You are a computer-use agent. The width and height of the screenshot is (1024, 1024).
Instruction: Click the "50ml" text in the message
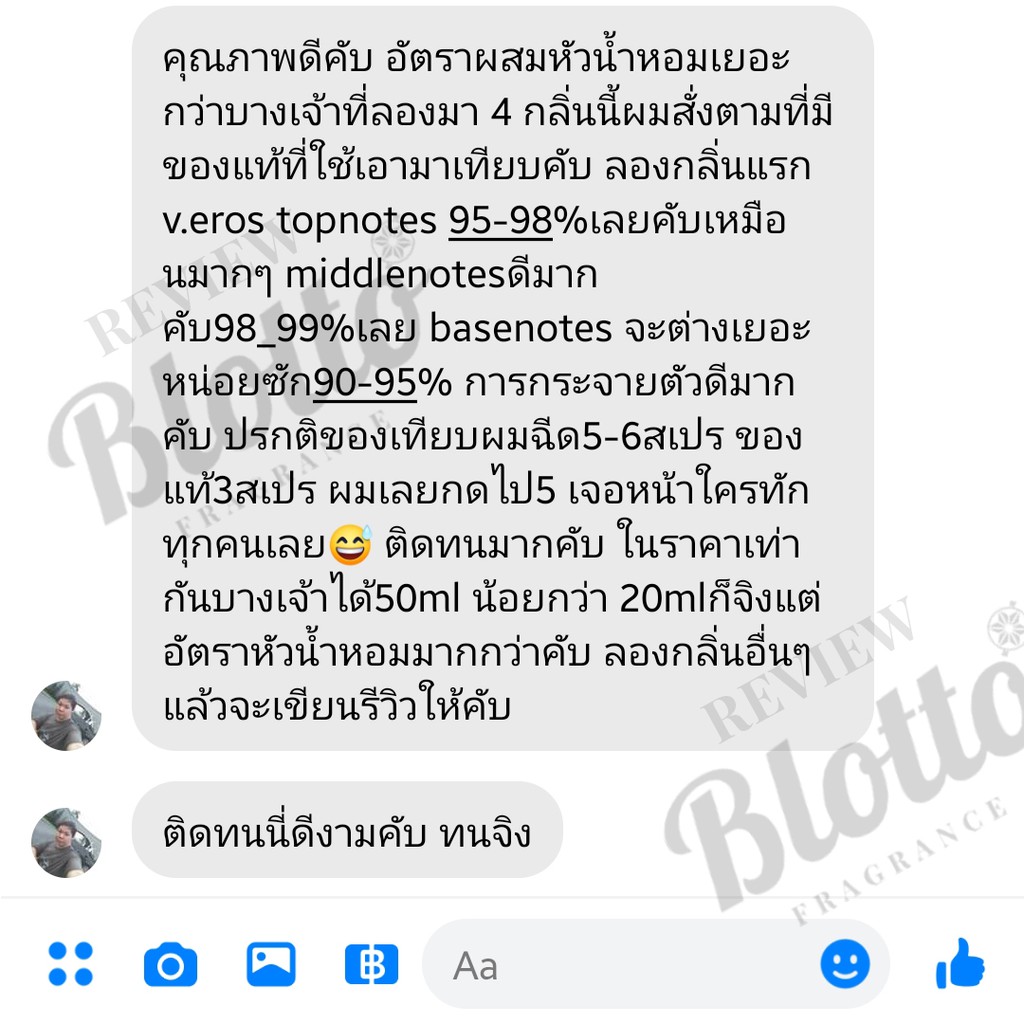pos(418,598)
